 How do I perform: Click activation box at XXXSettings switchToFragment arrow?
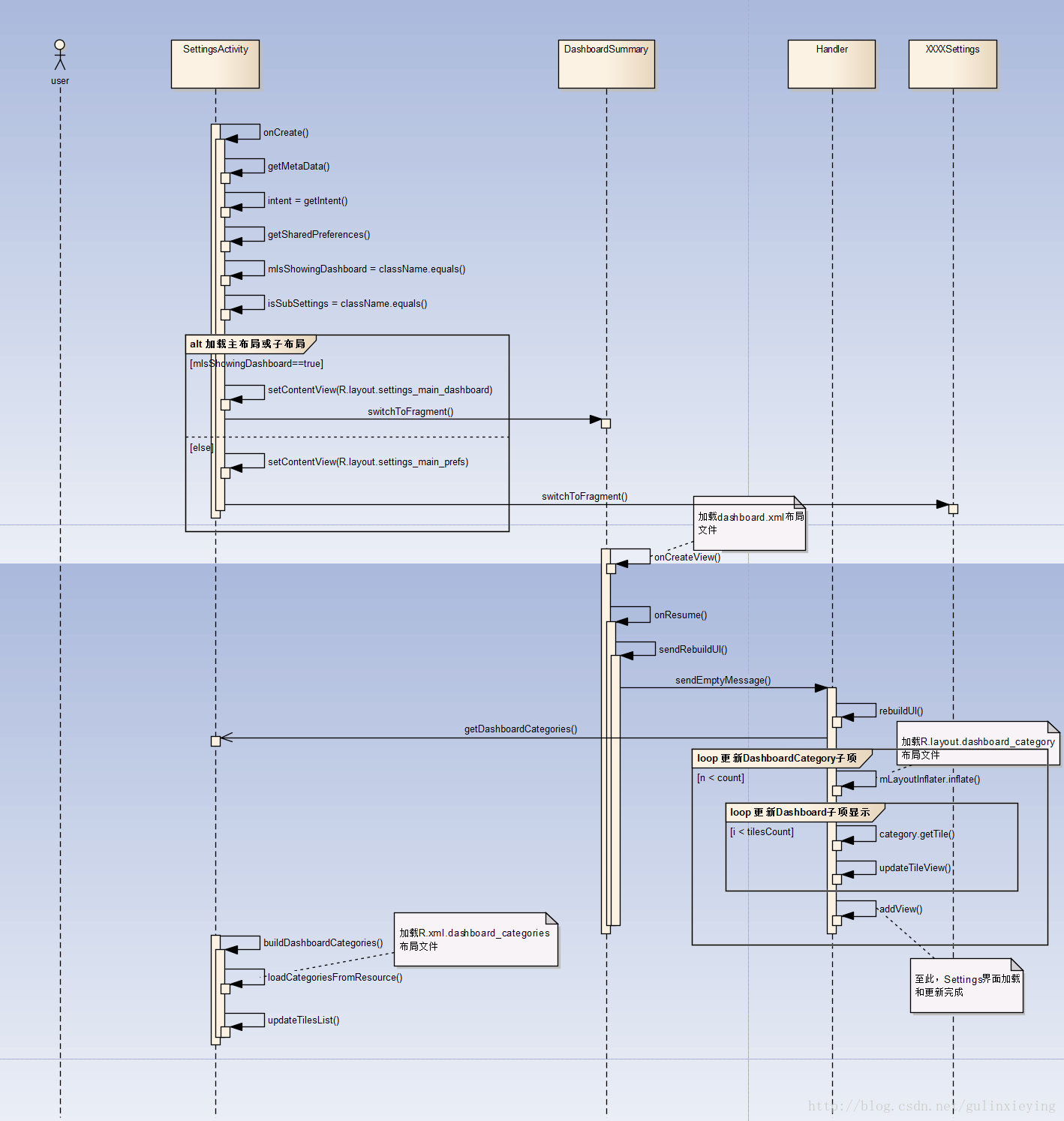(953, 509)
